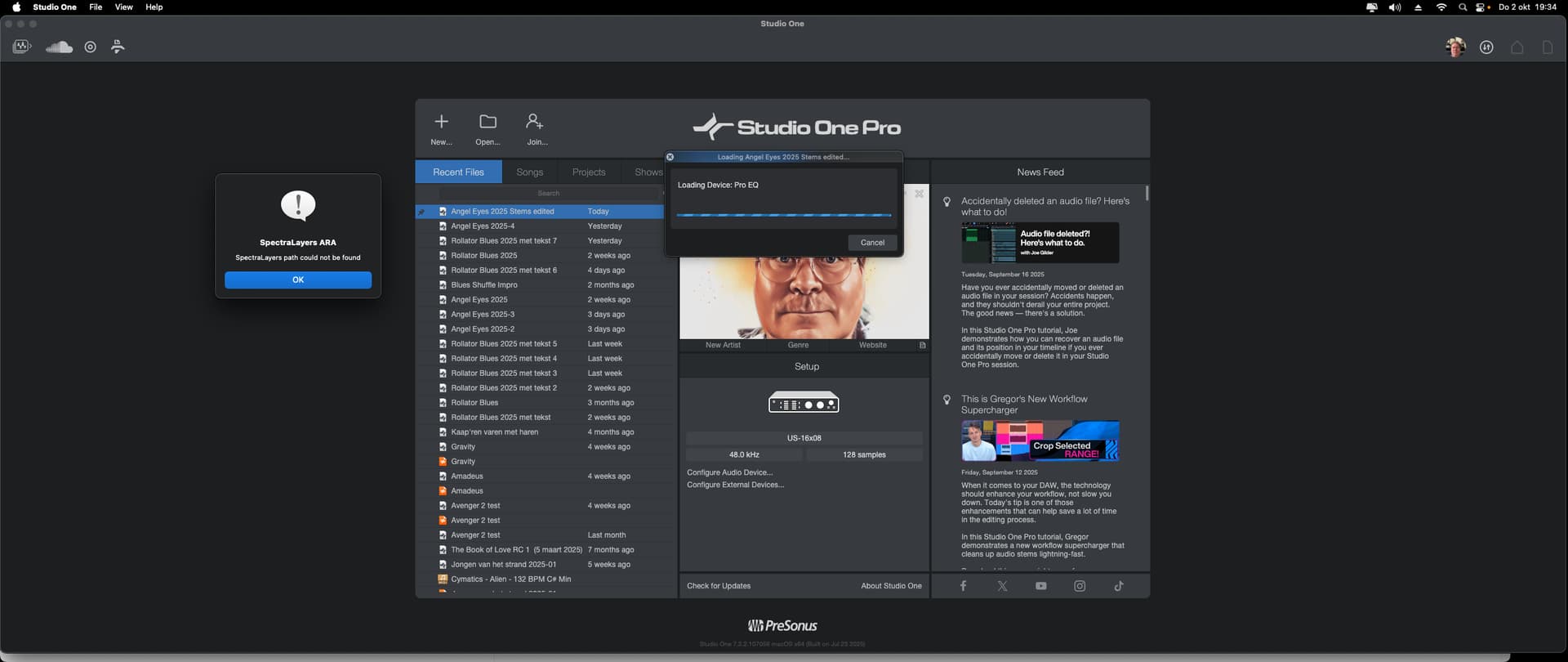Click the Open... folder icon
The height and width of the screenshot is (662, 1568).
click(488, 122)
